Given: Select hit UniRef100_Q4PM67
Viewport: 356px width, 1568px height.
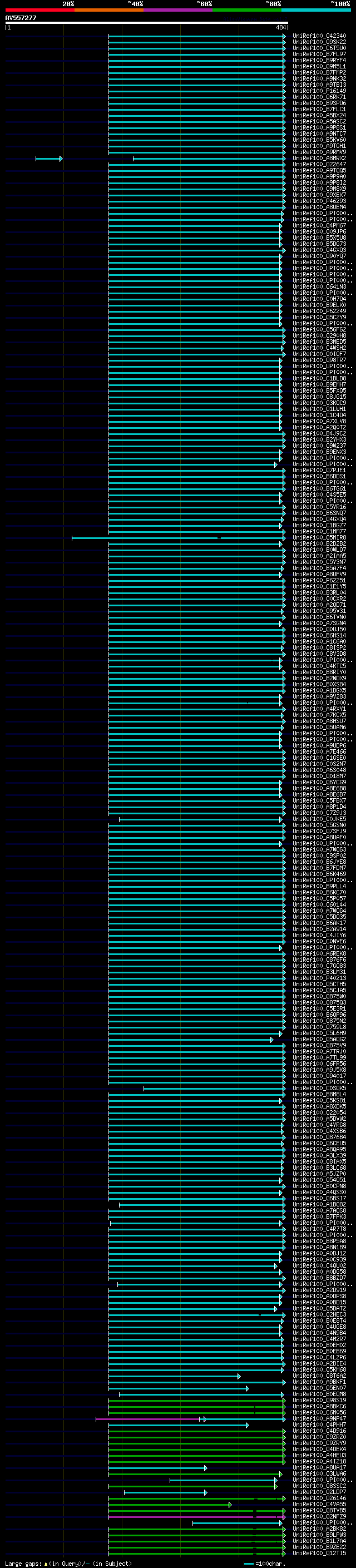Looking at the screenshot, I should click(x=319, y=226).
